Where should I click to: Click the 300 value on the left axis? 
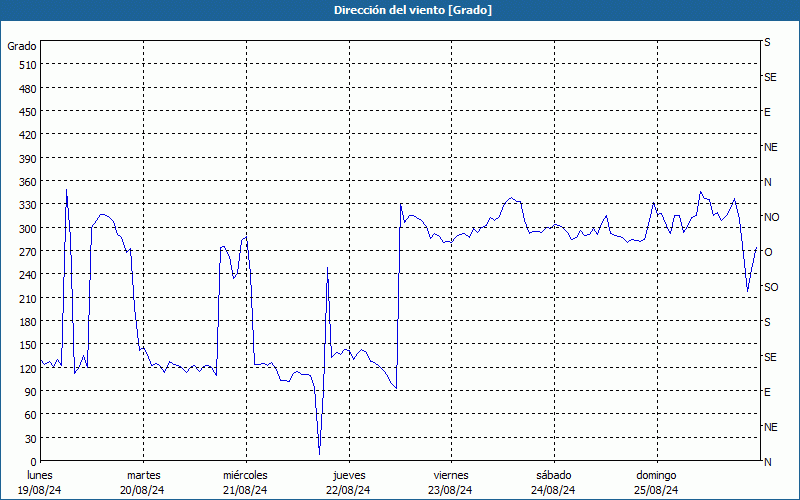(28, 229)
